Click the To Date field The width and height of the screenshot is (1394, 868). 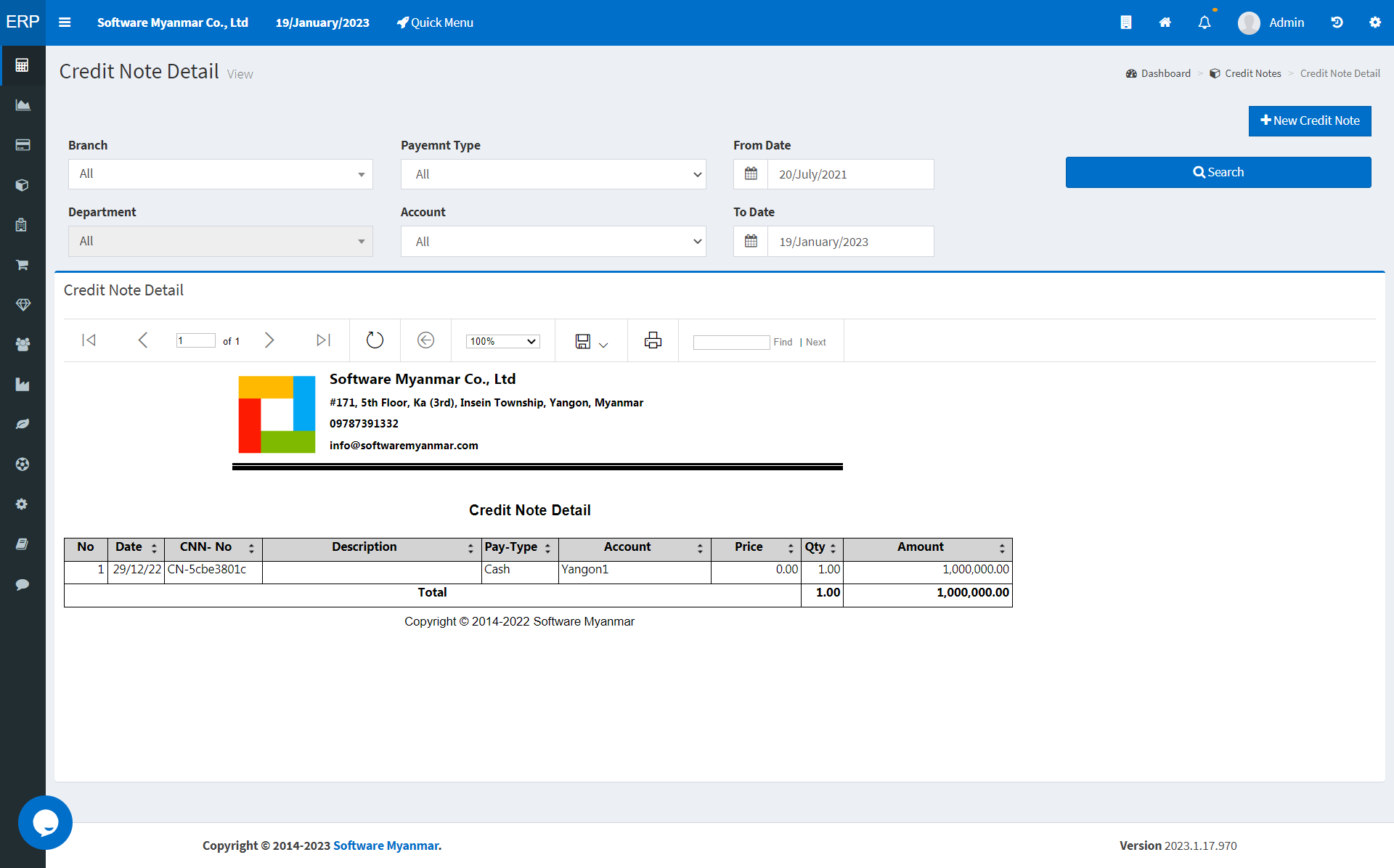click(851, 241)
